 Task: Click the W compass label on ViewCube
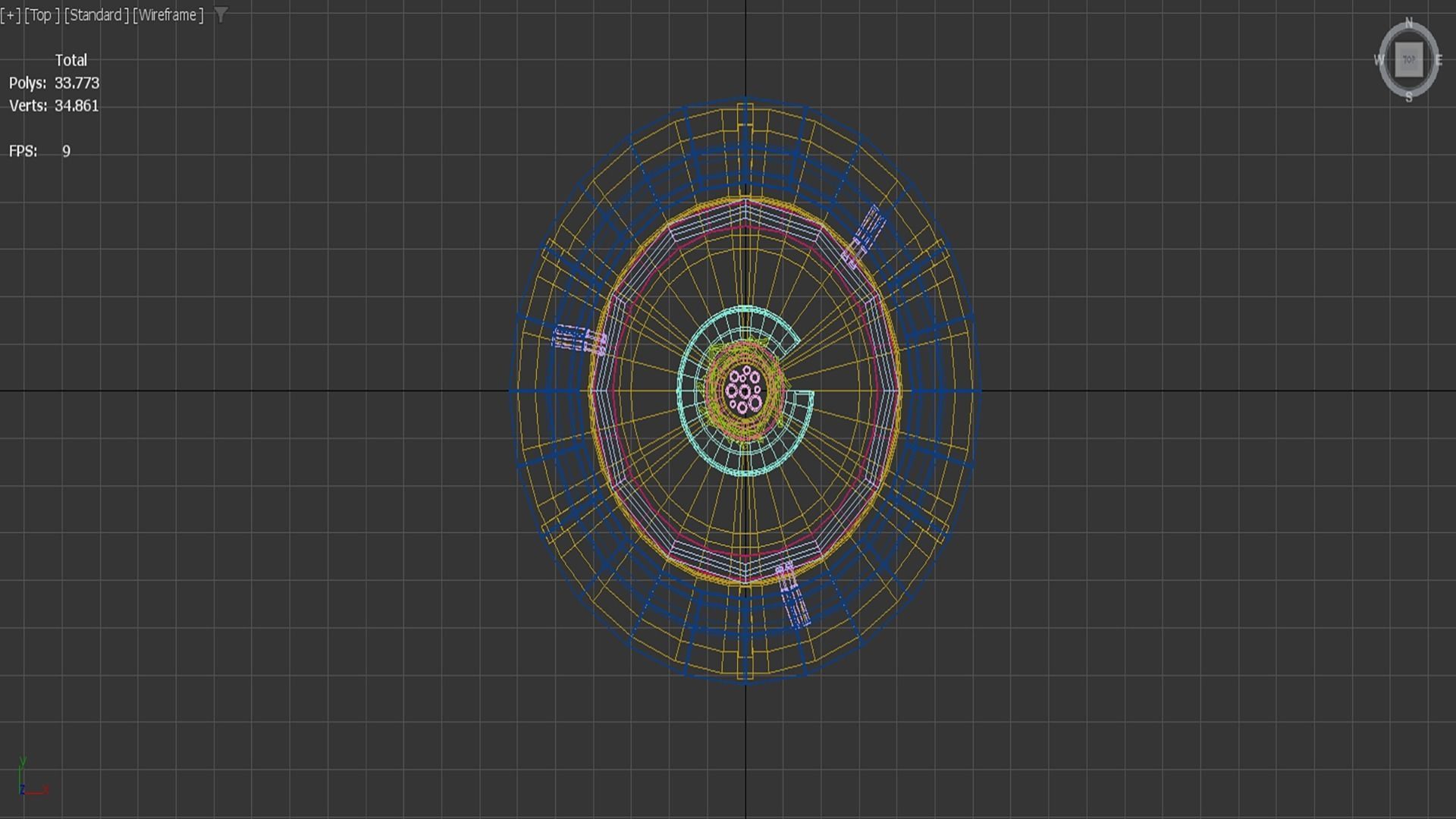1379,60
